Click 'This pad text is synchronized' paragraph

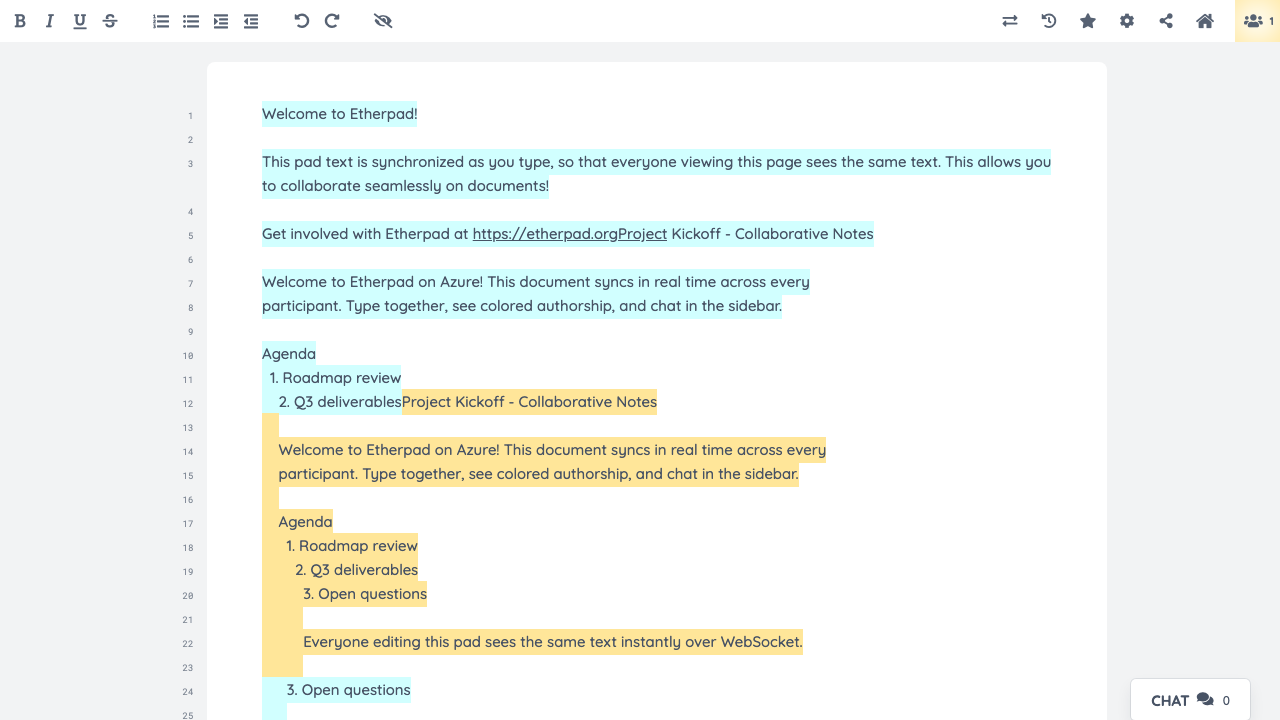pos(656,174)
